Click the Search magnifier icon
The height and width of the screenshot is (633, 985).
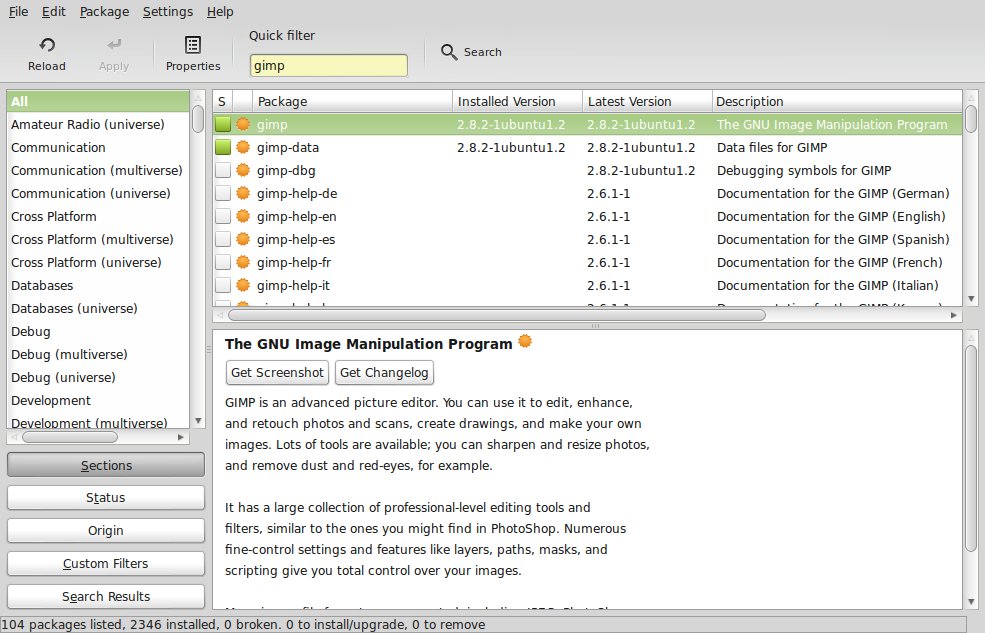(x=449, y=52)
